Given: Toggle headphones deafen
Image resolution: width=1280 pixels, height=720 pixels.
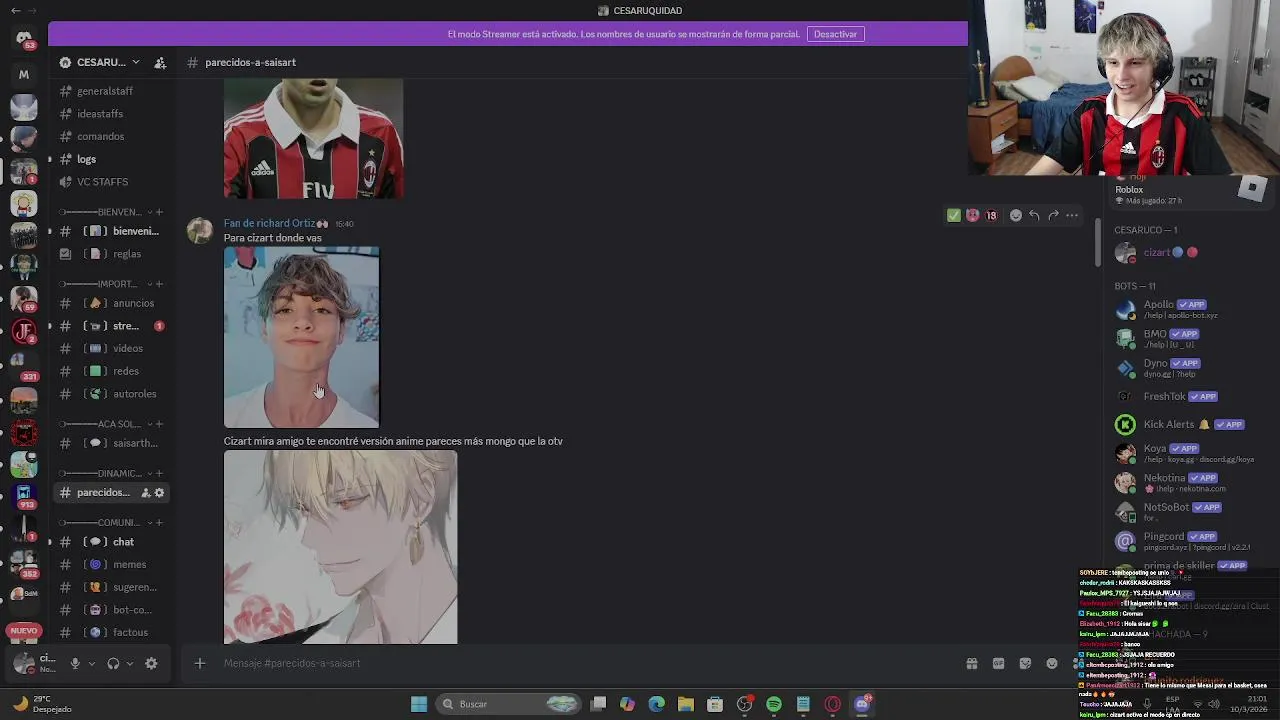Looking at the screenshot, I should point(113,663).
